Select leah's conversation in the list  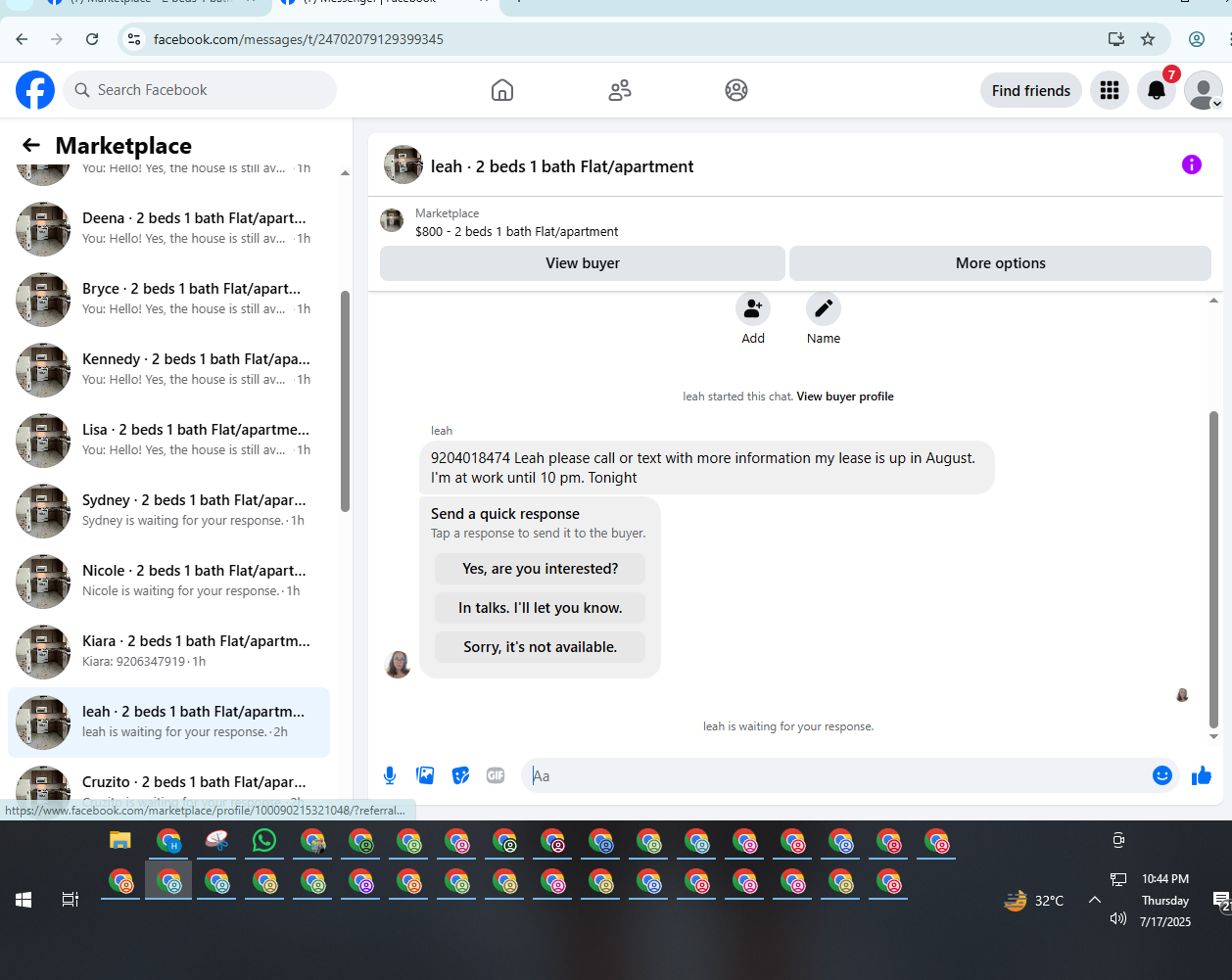[168, 723]
